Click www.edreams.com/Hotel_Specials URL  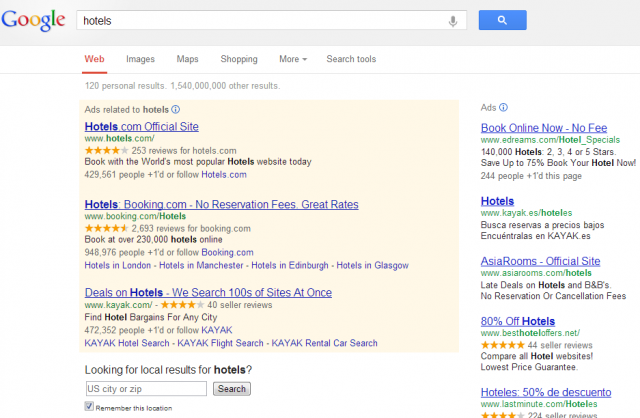pyautogui.click(x=550, y=140)
